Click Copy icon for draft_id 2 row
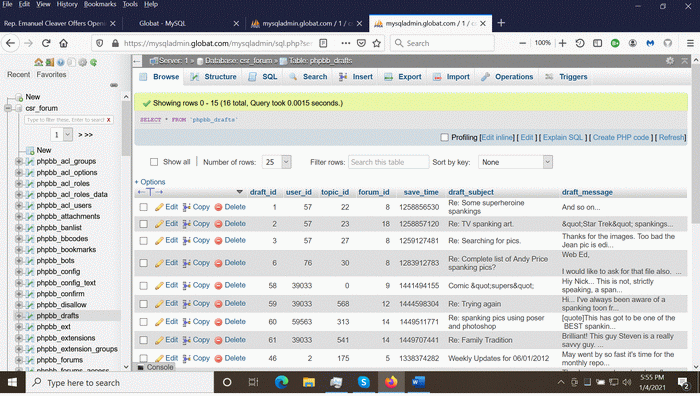This screenshot has width=700, height=396. pyautogui.click(x=187, y=224)
